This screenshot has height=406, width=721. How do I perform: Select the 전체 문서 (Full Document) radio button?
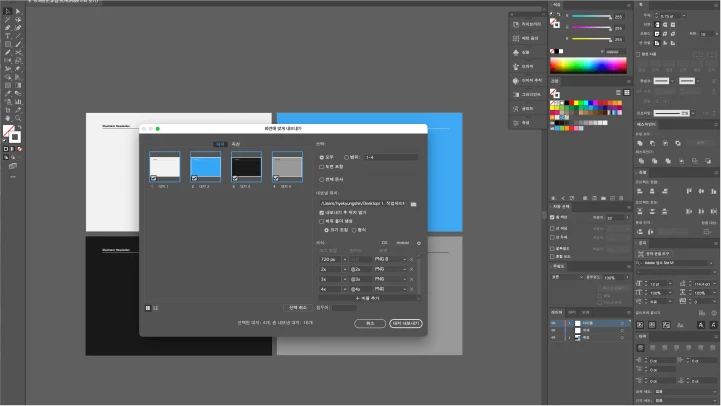321,179
